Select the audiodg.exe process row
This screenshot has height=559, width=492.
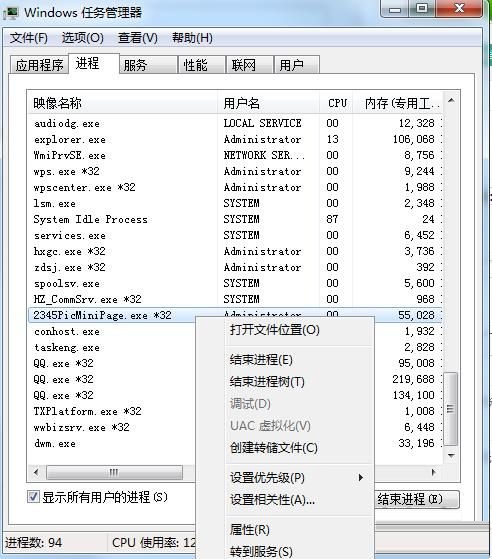pyautogui.click(x=235, y=123)
